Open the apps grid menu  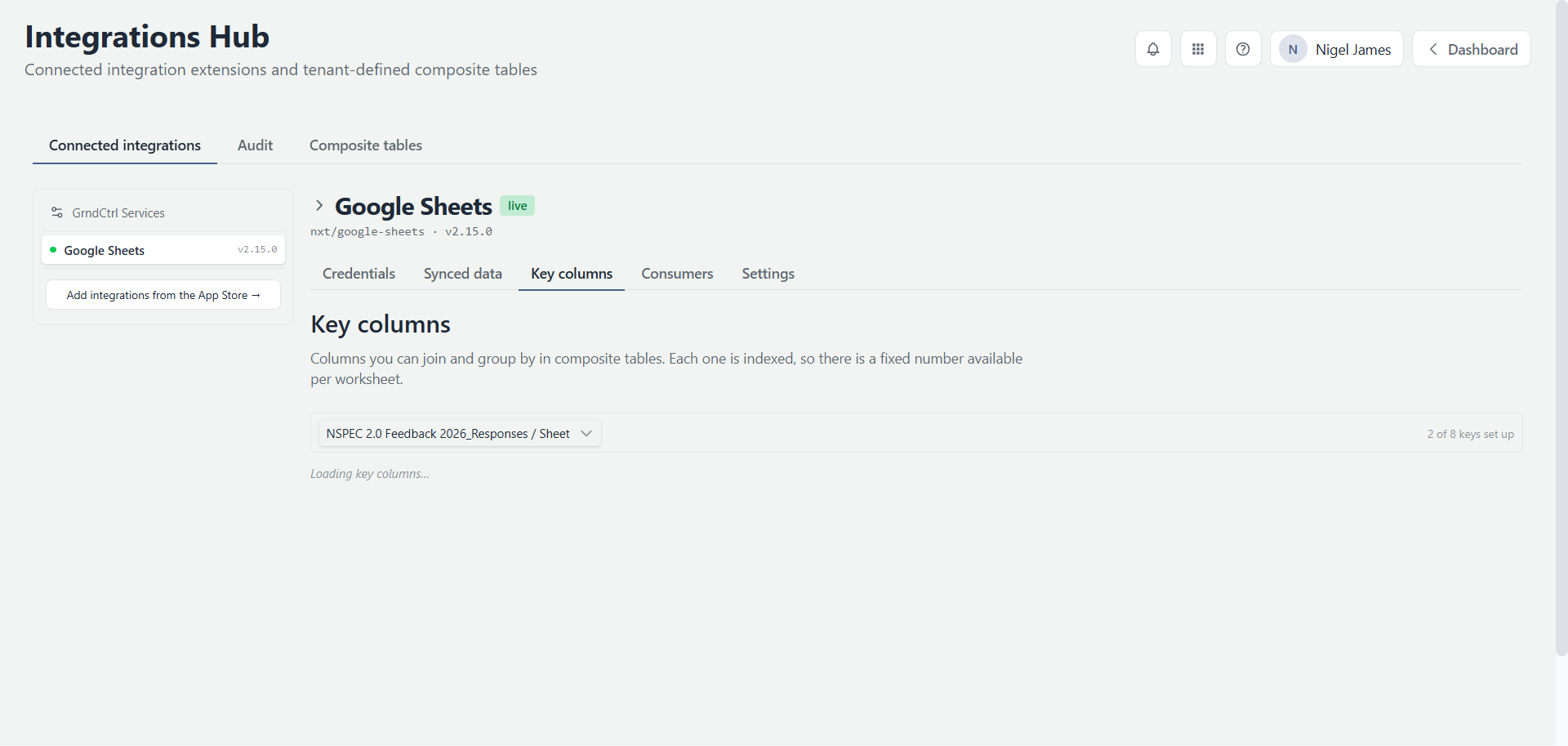1198,49
